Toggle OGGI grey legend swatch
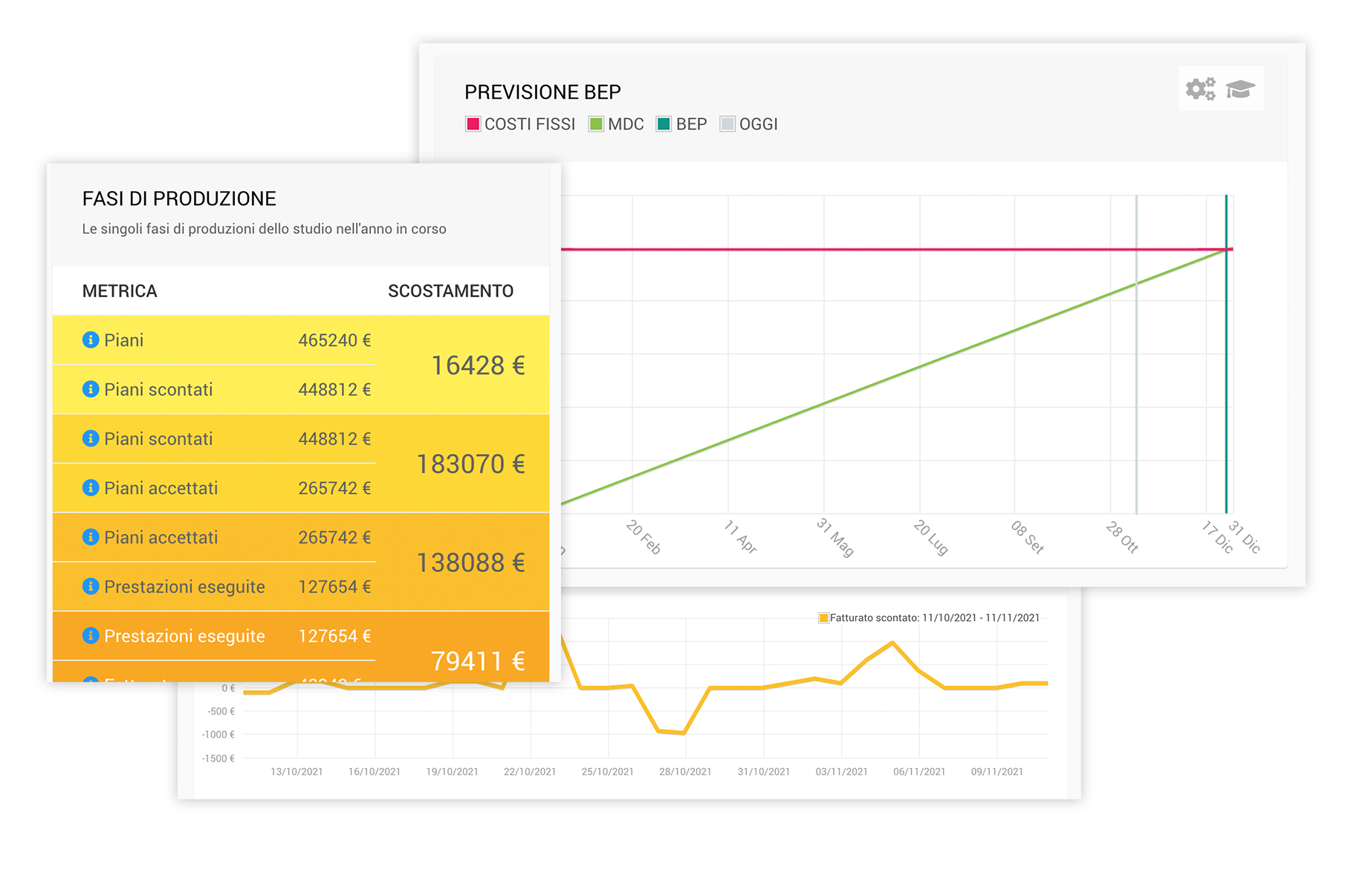Image resolution: width=1345 pixels, height=896 pixels. [x=727, y=124]
